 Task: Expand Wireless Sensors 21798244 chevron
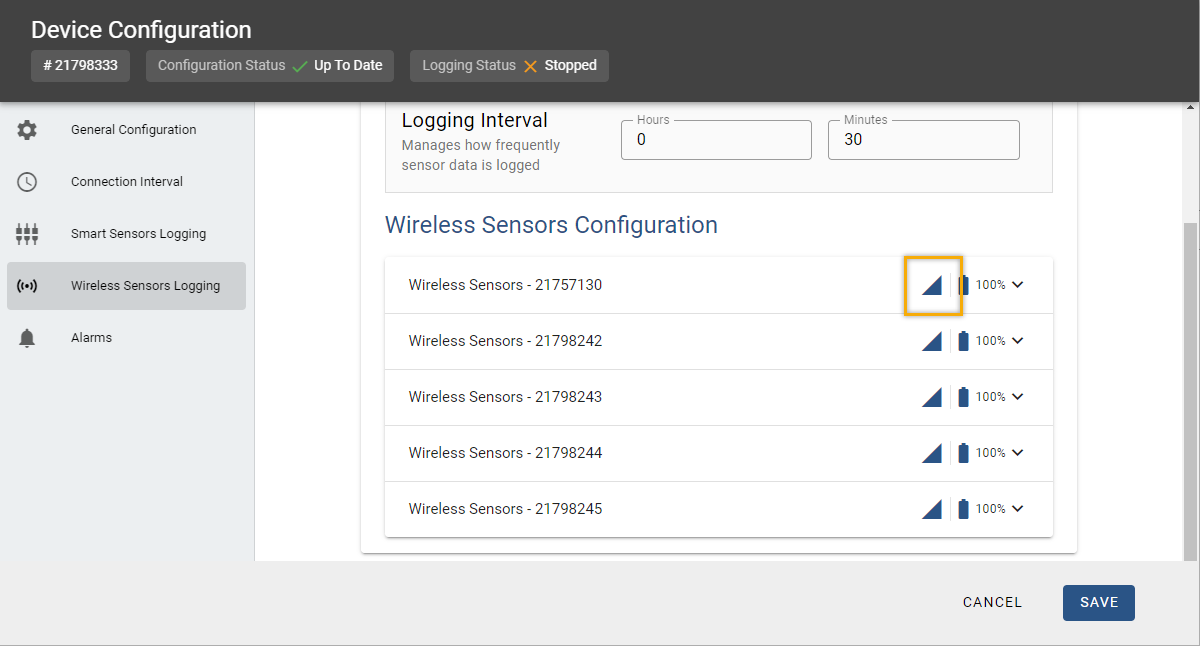click(x=1018, y=453)
